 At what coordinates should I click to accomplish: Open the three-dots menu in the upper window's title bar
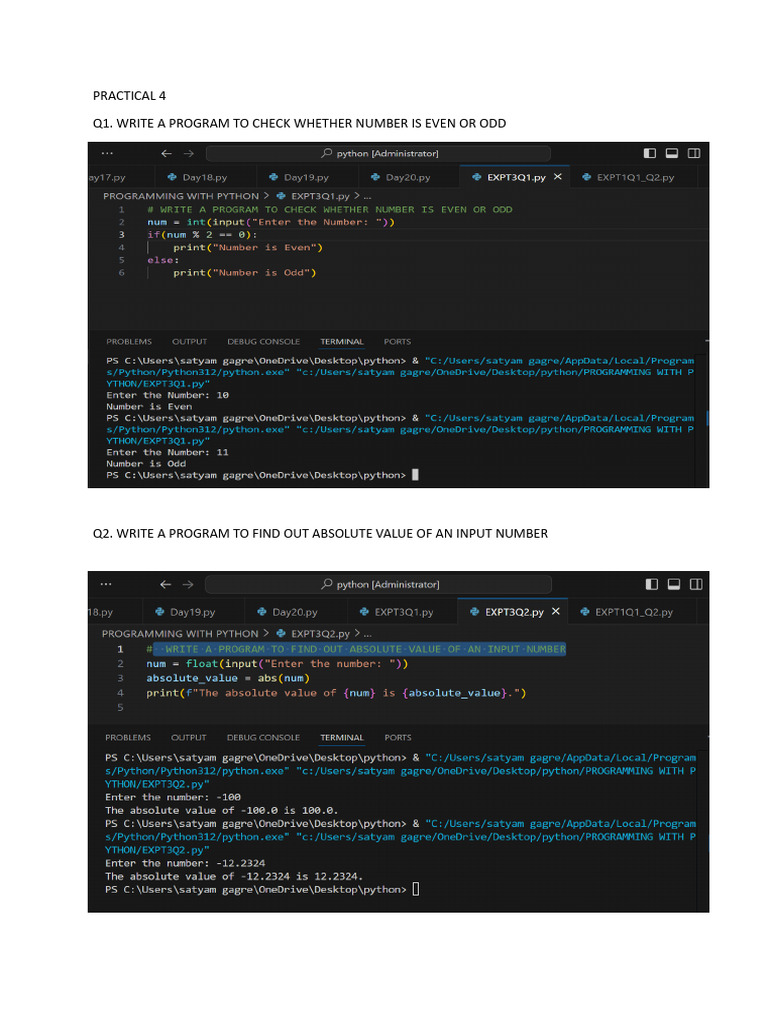point(106,153)
